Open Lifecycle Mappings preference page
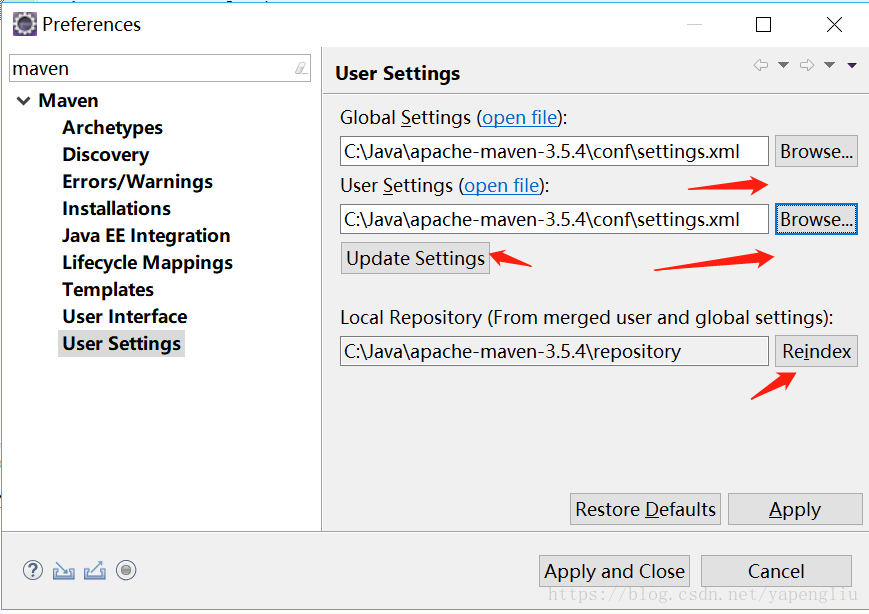Screen dimensions: 869x614 tap(147, 263)
